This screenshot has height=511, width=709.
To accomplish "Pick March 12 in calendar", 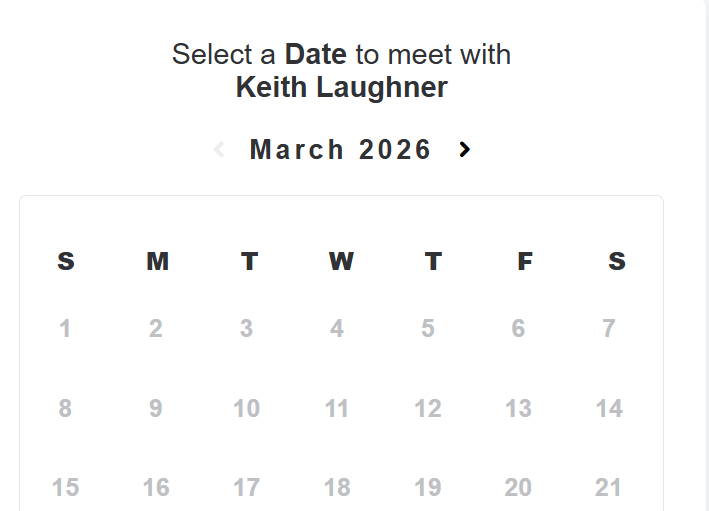I will tap(428, 408).
